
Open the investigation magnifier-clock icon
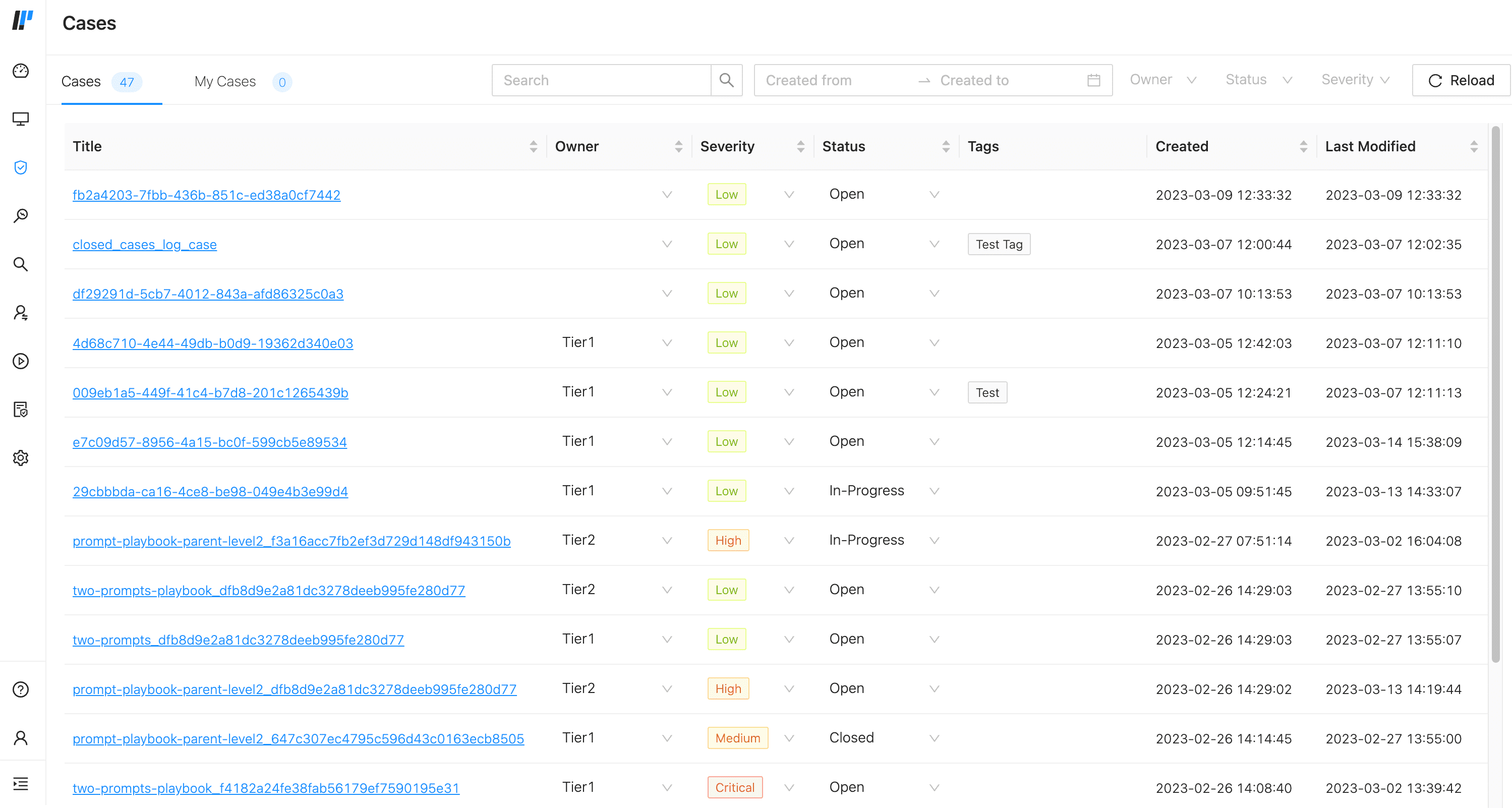21,215
